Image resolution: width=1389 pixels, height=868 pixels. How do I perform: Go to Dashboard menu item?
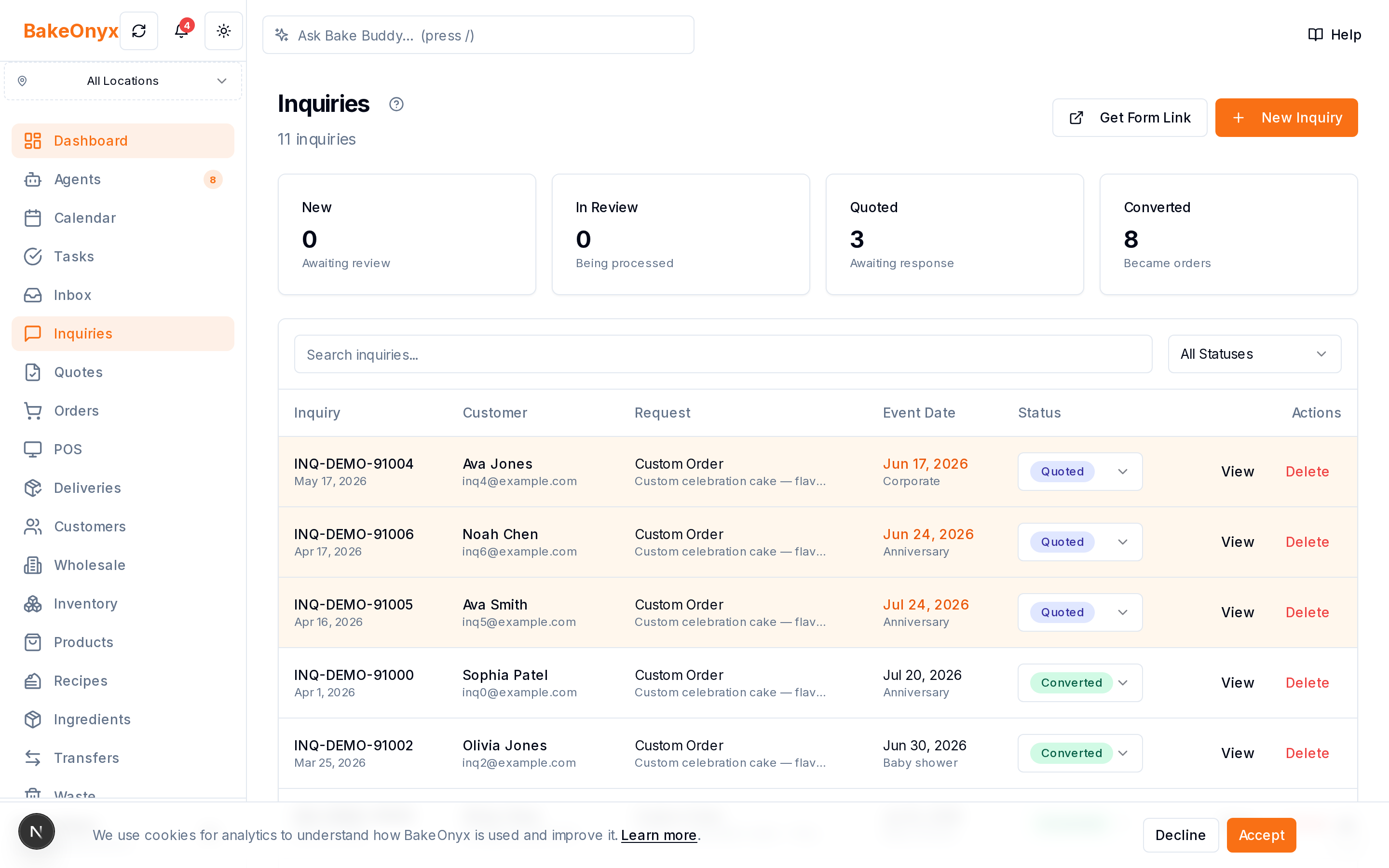(123, 141)
